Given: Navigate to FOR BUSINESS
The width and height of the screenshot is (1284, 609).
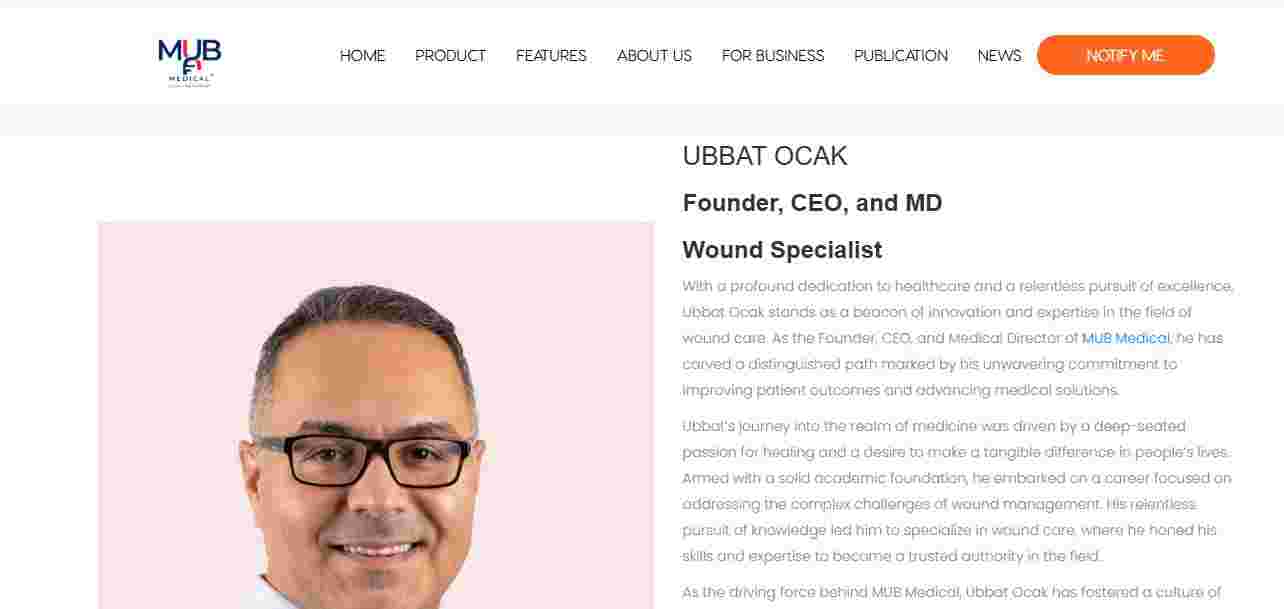Looking at the screenshot, I should (773, 56).
